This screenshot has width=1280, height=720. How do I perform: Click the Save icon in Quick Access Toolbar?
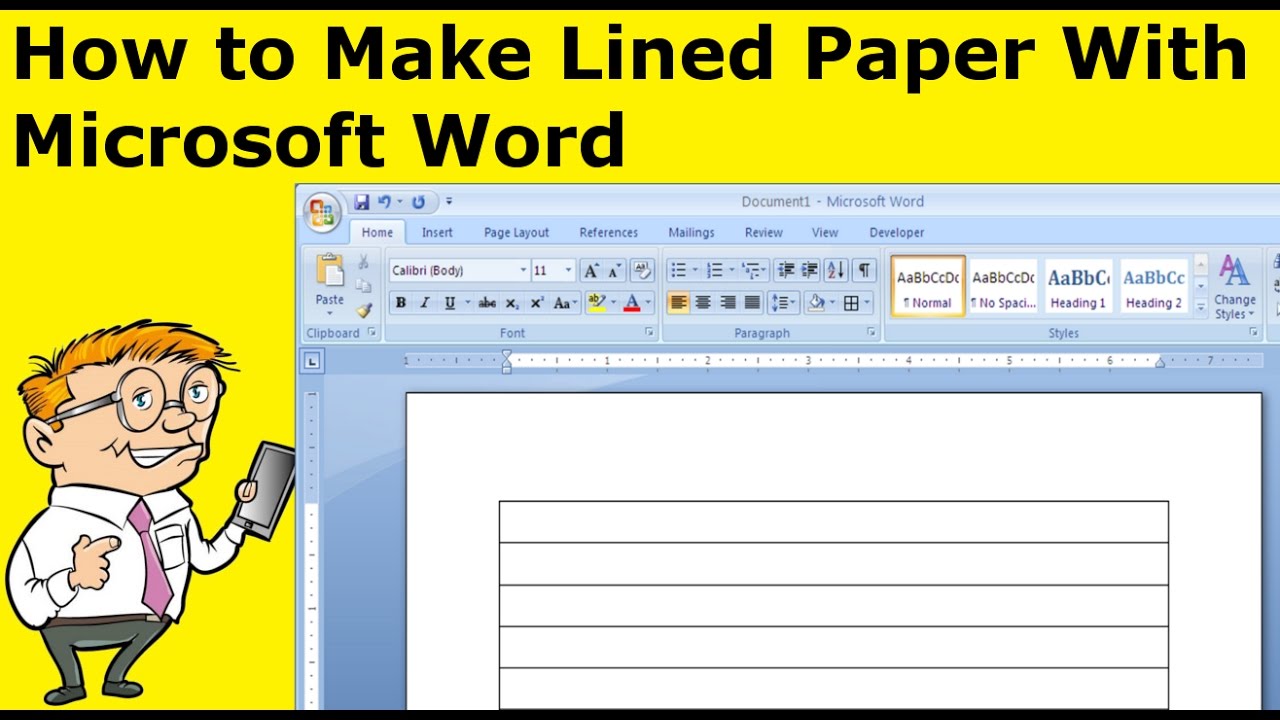[x=362, y=202]
